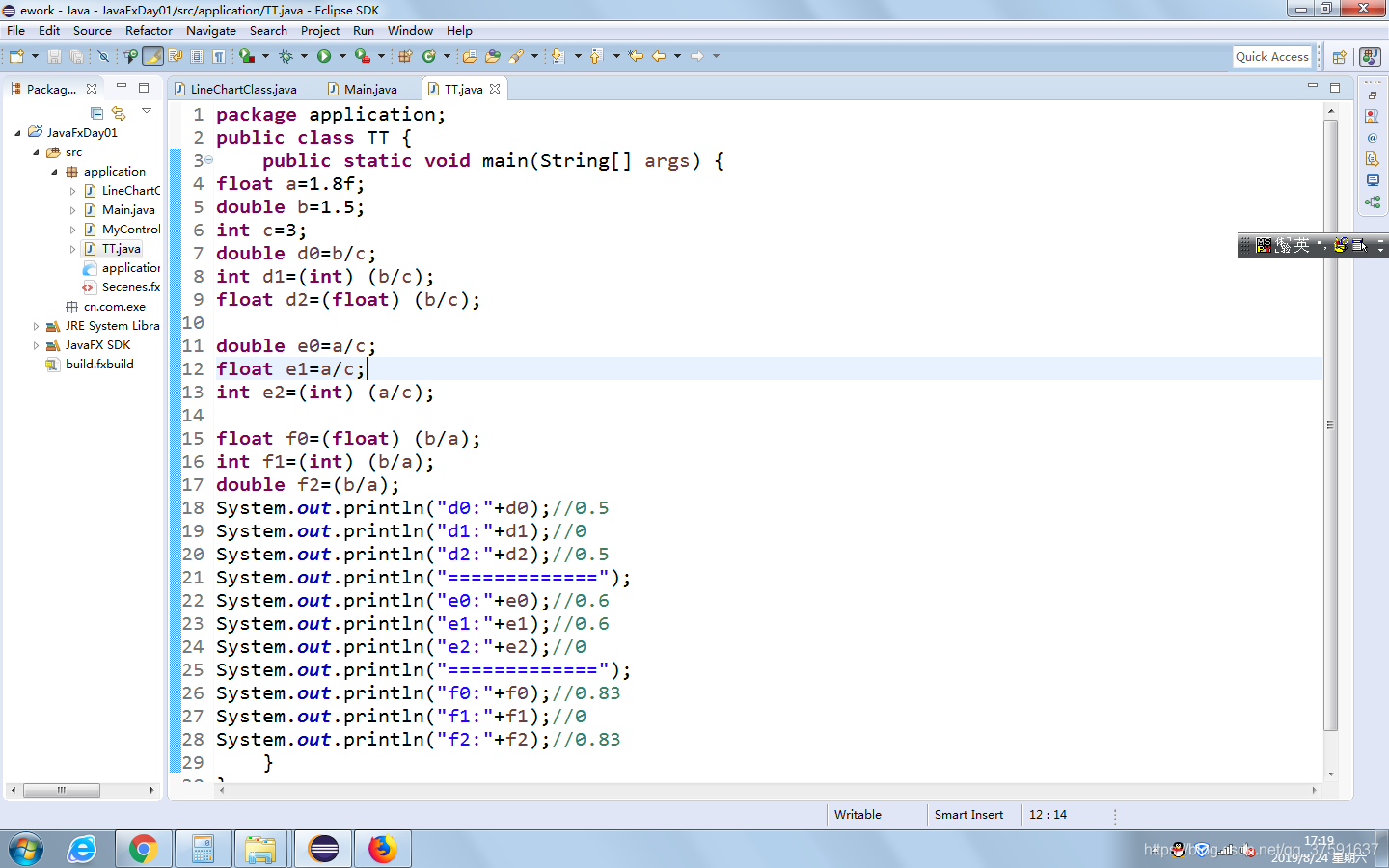Toggle Show Whitespace Characters
The width and height of the screenshot is (1389, 868).
218,56
